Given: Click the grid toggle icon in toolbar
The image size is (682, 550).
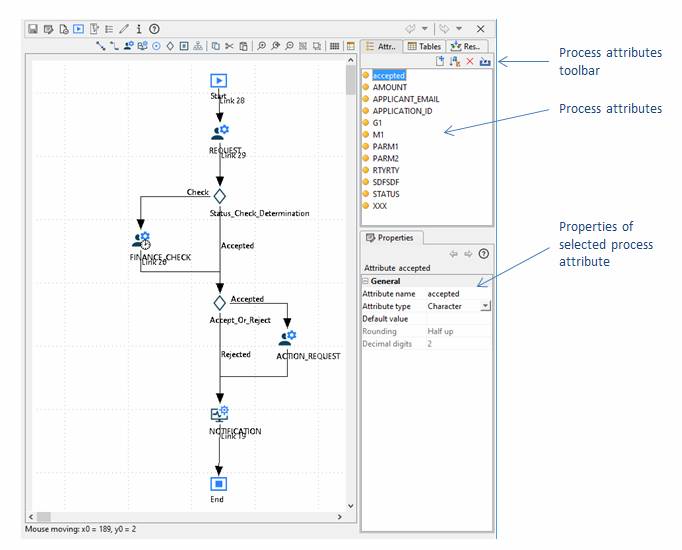Looking at the screenshot, I should [x=335, y=46].
